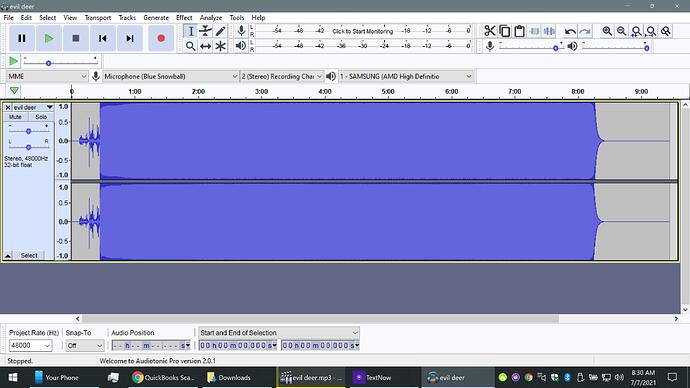Select the Selection (I-beam) tool
Screen dimensions: 690x388
191,31
